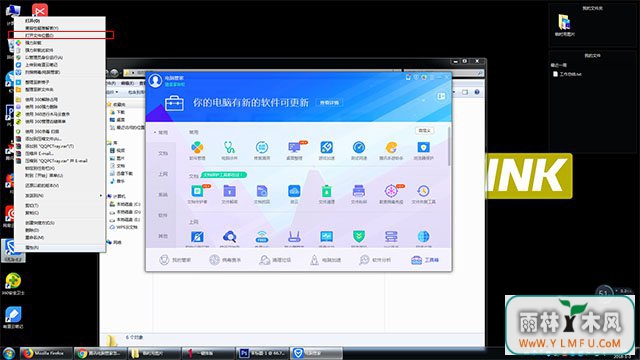Select 系统 category in toolbox sidebar
This screenshot has height=360, width=640.
pos(163,195)
